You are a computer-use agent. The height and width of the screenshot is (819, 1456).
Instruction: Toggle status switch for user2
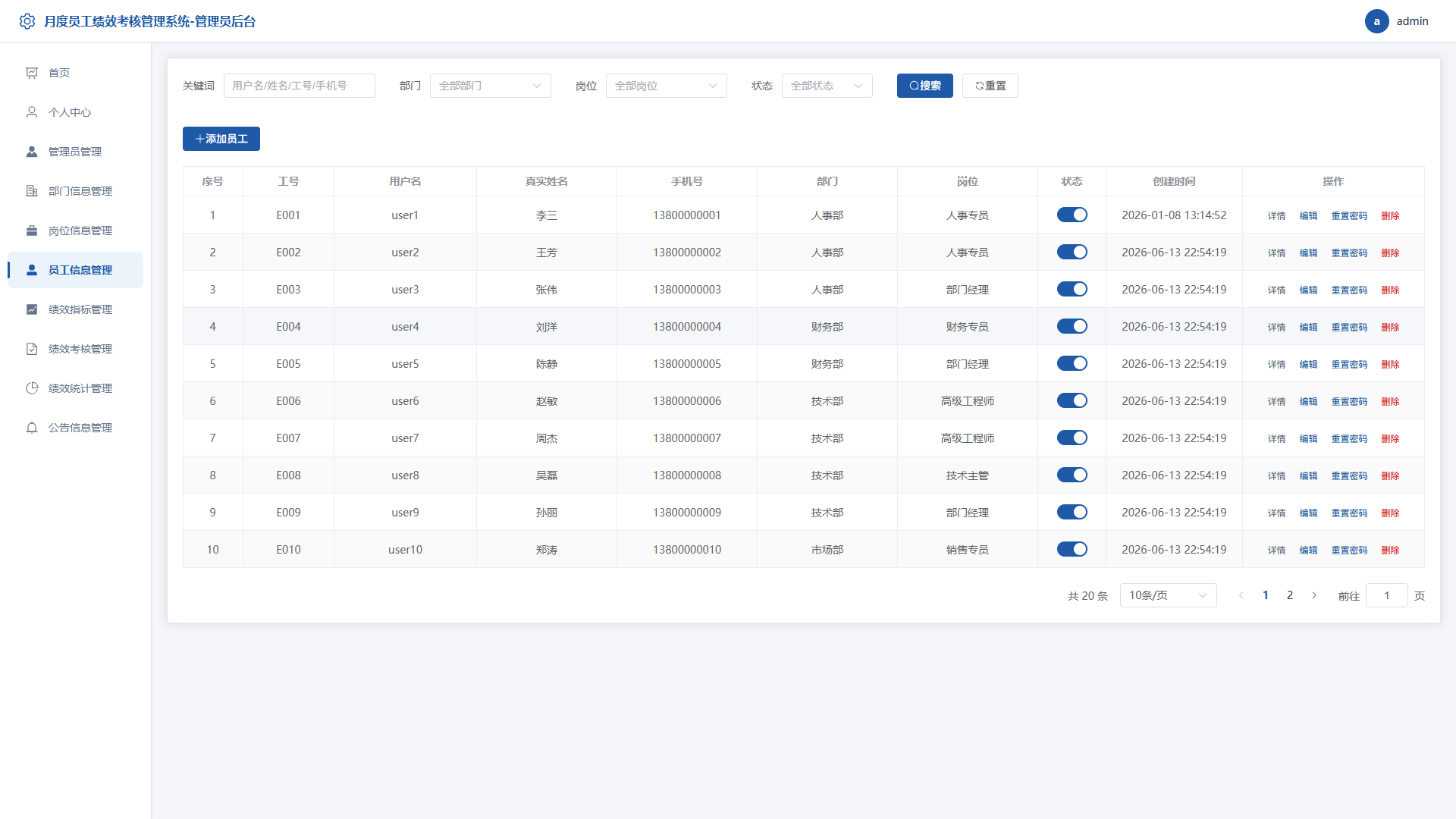(1072, 252)
